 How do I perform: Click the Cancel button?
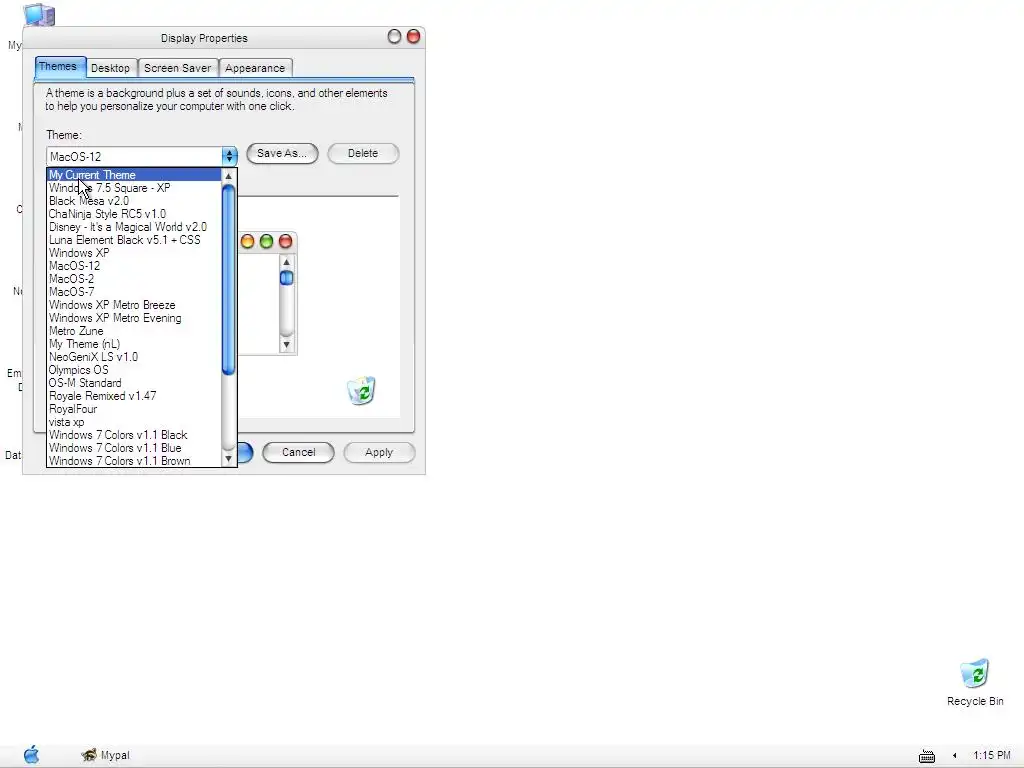[298, 453]
